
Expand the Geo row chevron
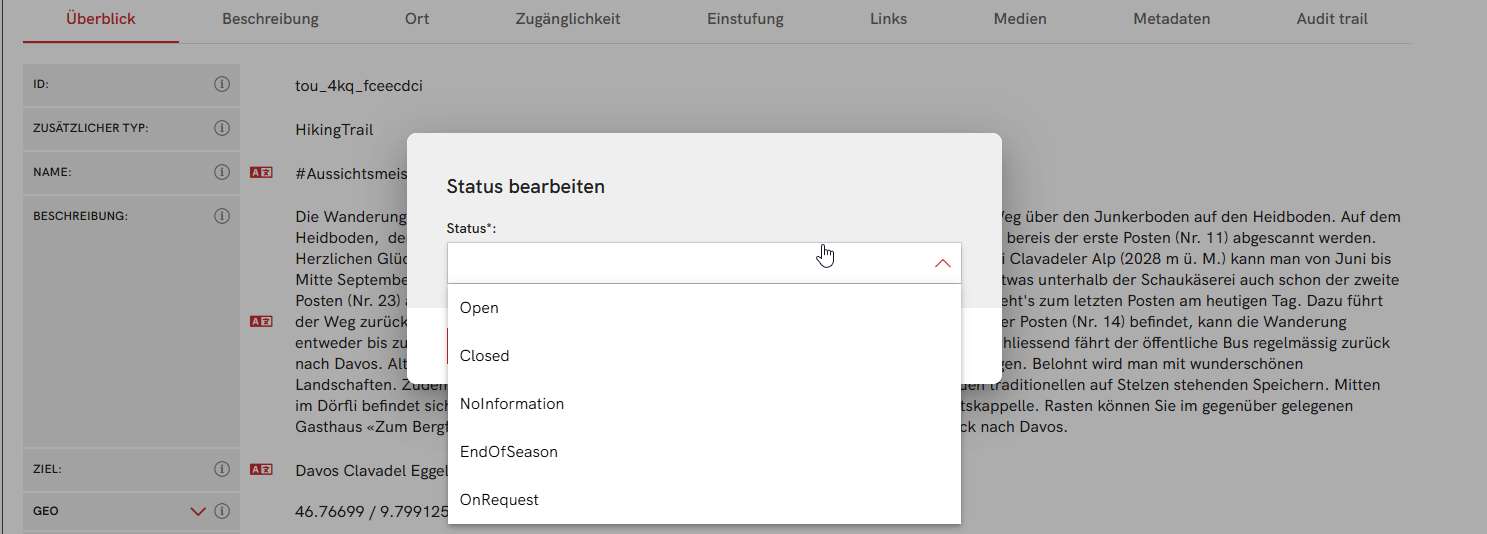(x=198, y=511)
